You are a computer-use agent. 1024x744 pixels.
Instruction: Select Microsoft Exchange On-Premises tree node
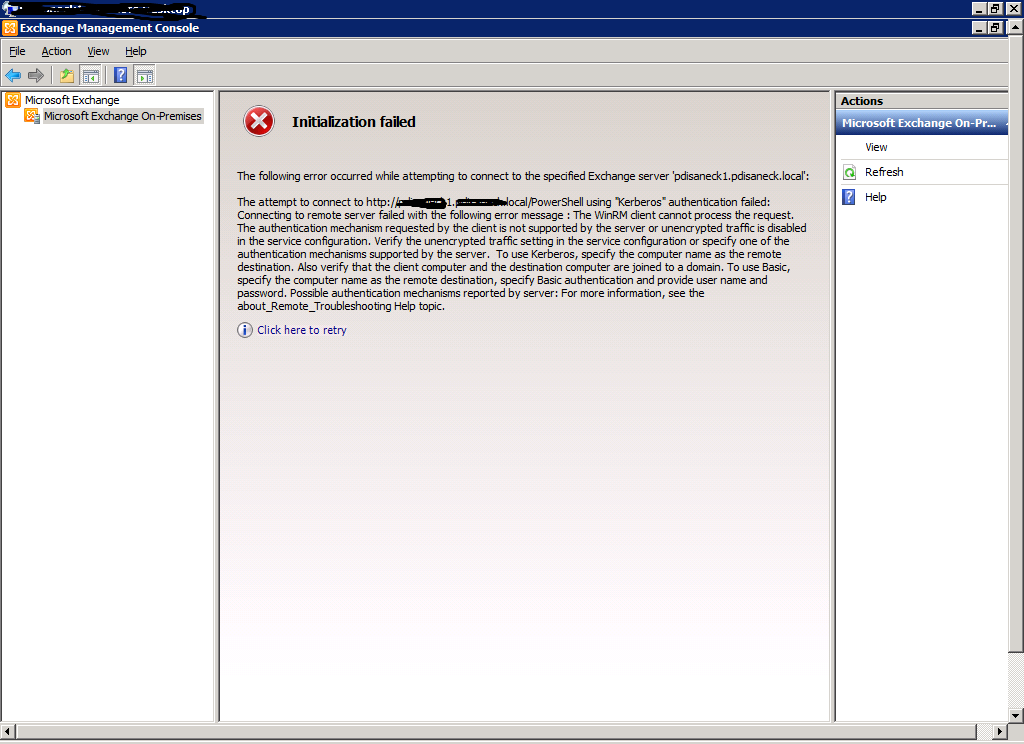123,116
